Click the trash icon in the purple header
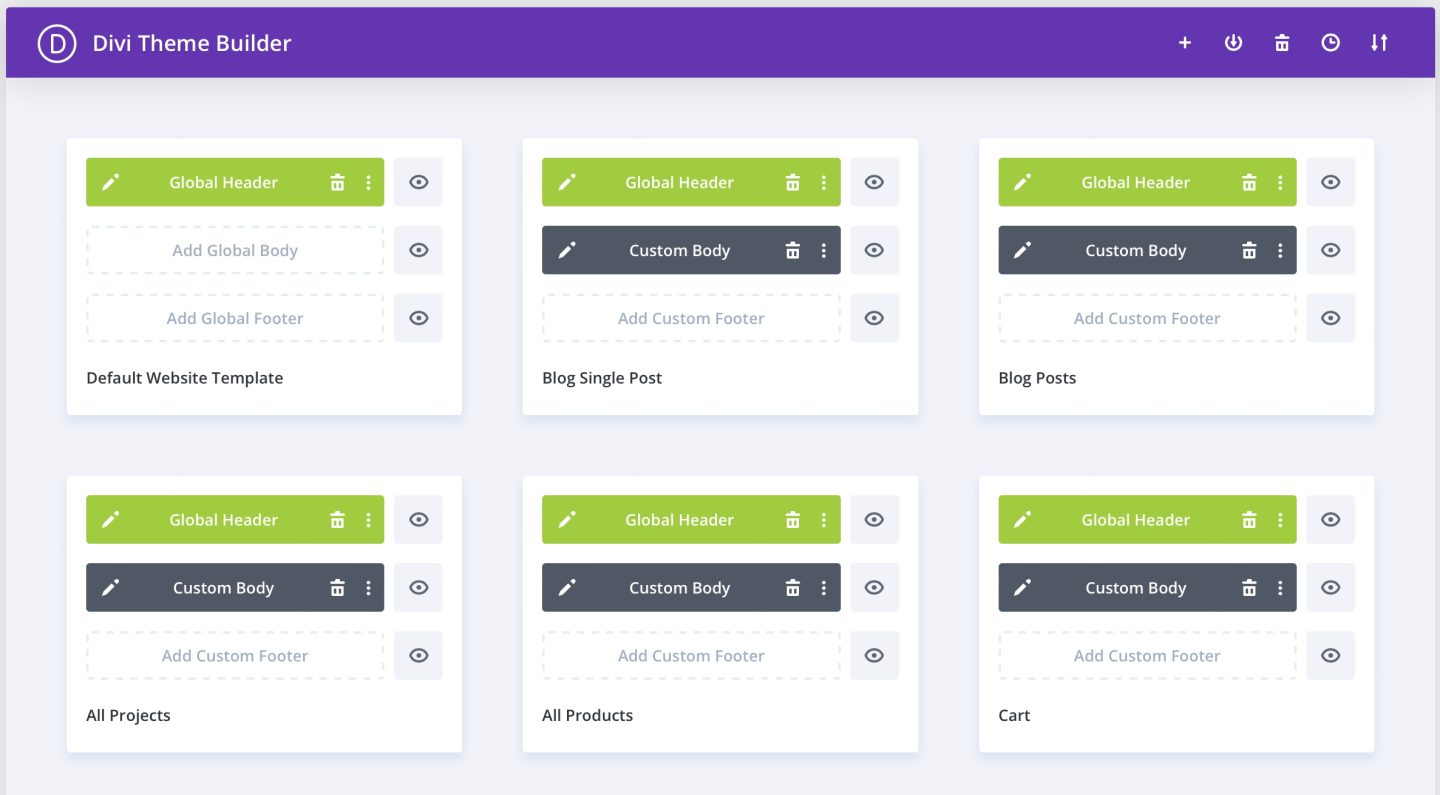This screenshot has width=1440, height=795. [x=1282, y=43]
